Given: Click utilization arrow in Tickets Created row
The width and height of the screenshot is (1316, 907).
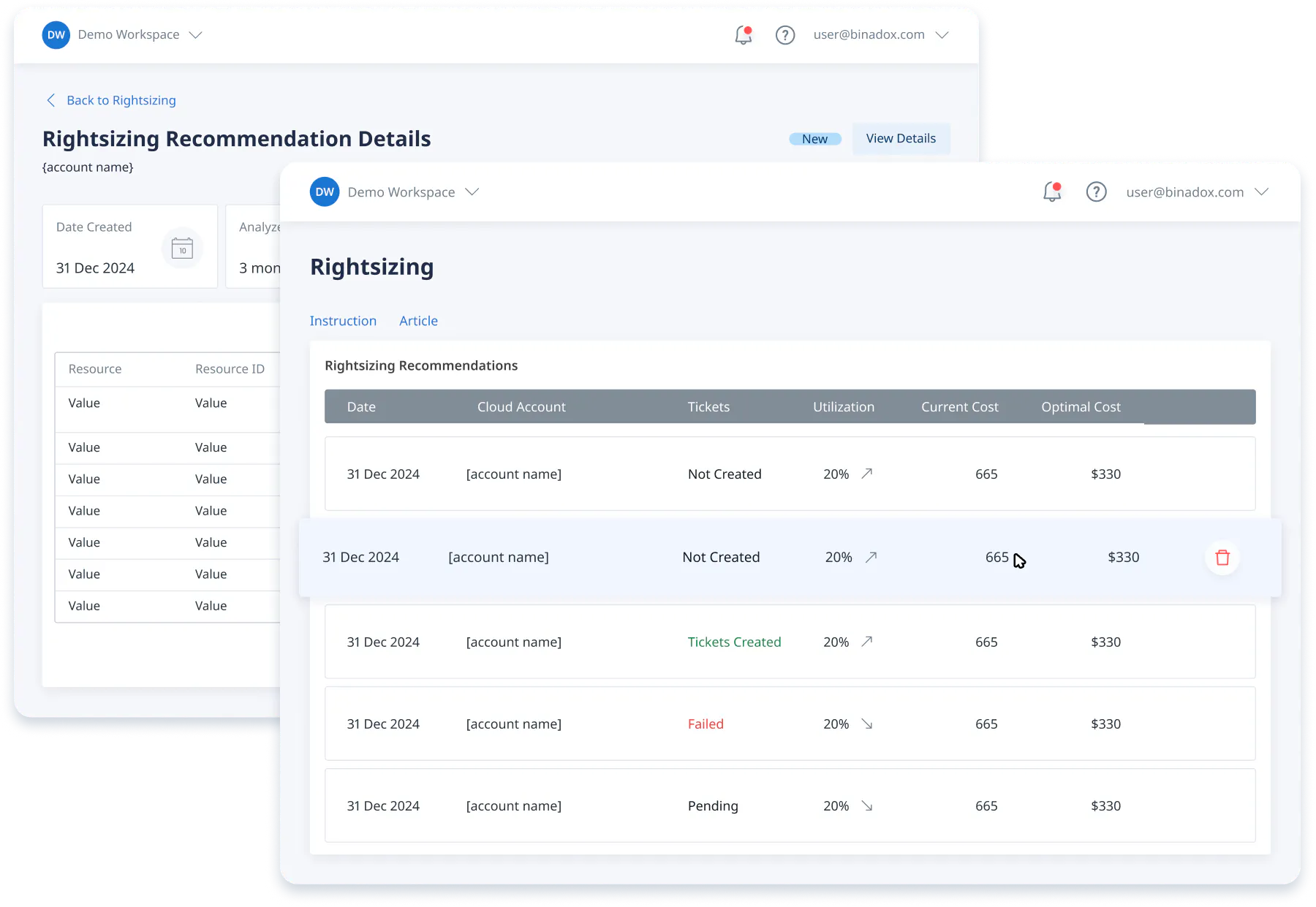Looking at the screenshot, I should point(867,642).
